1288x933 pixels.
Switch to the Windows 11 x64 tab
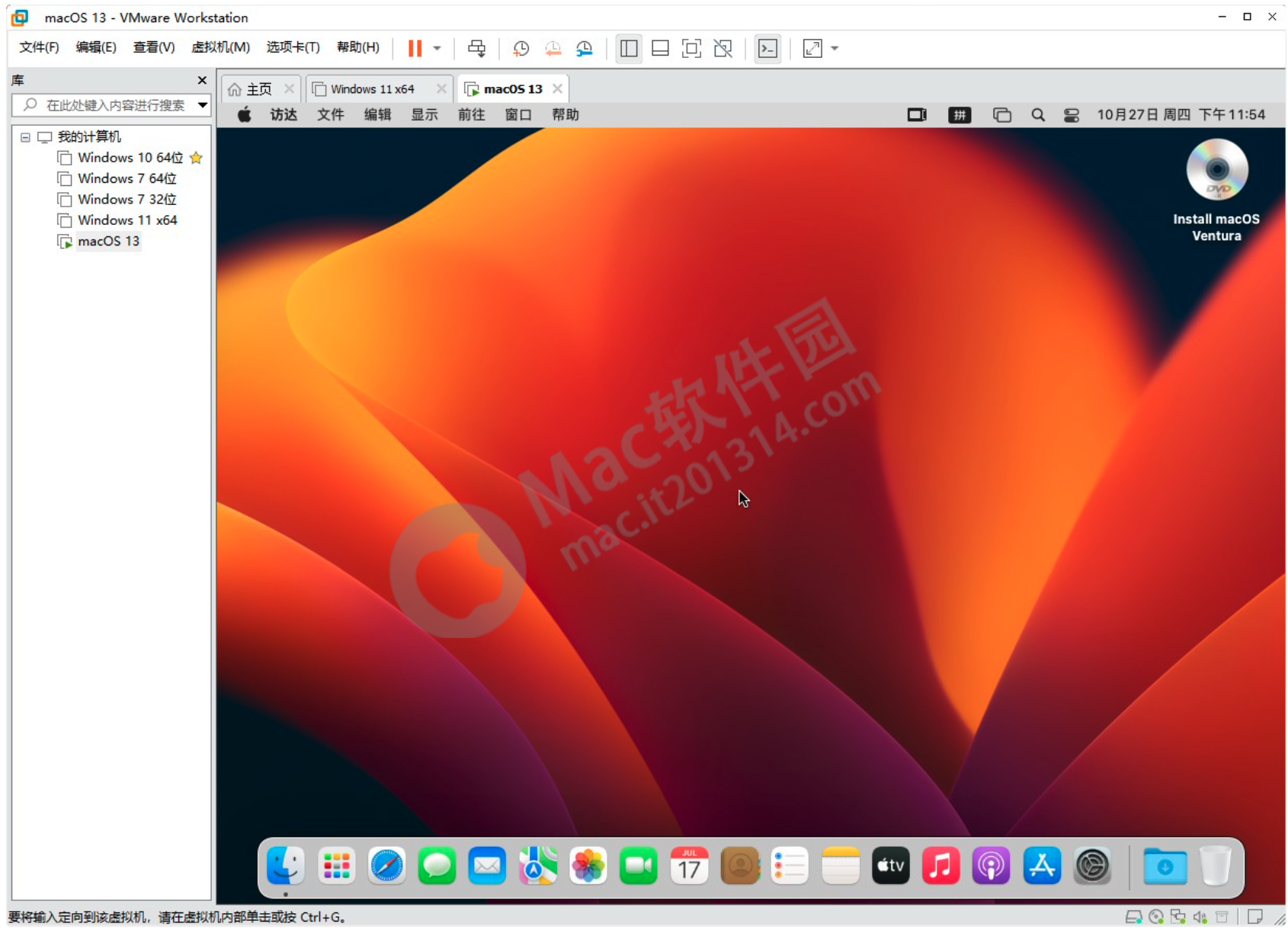(x=372, y=88)
